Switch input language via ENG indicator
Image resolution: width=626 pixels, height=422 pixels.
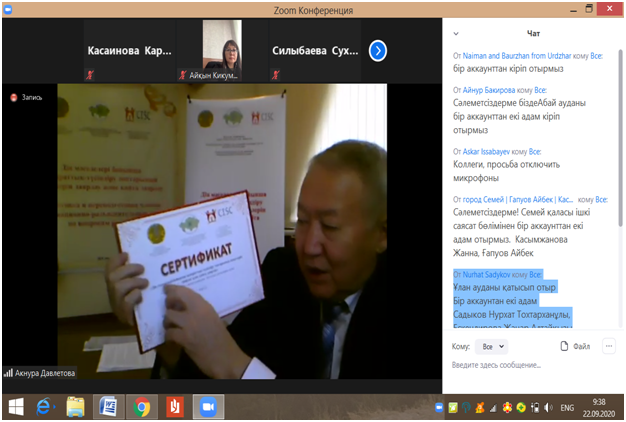click(567, 408)
